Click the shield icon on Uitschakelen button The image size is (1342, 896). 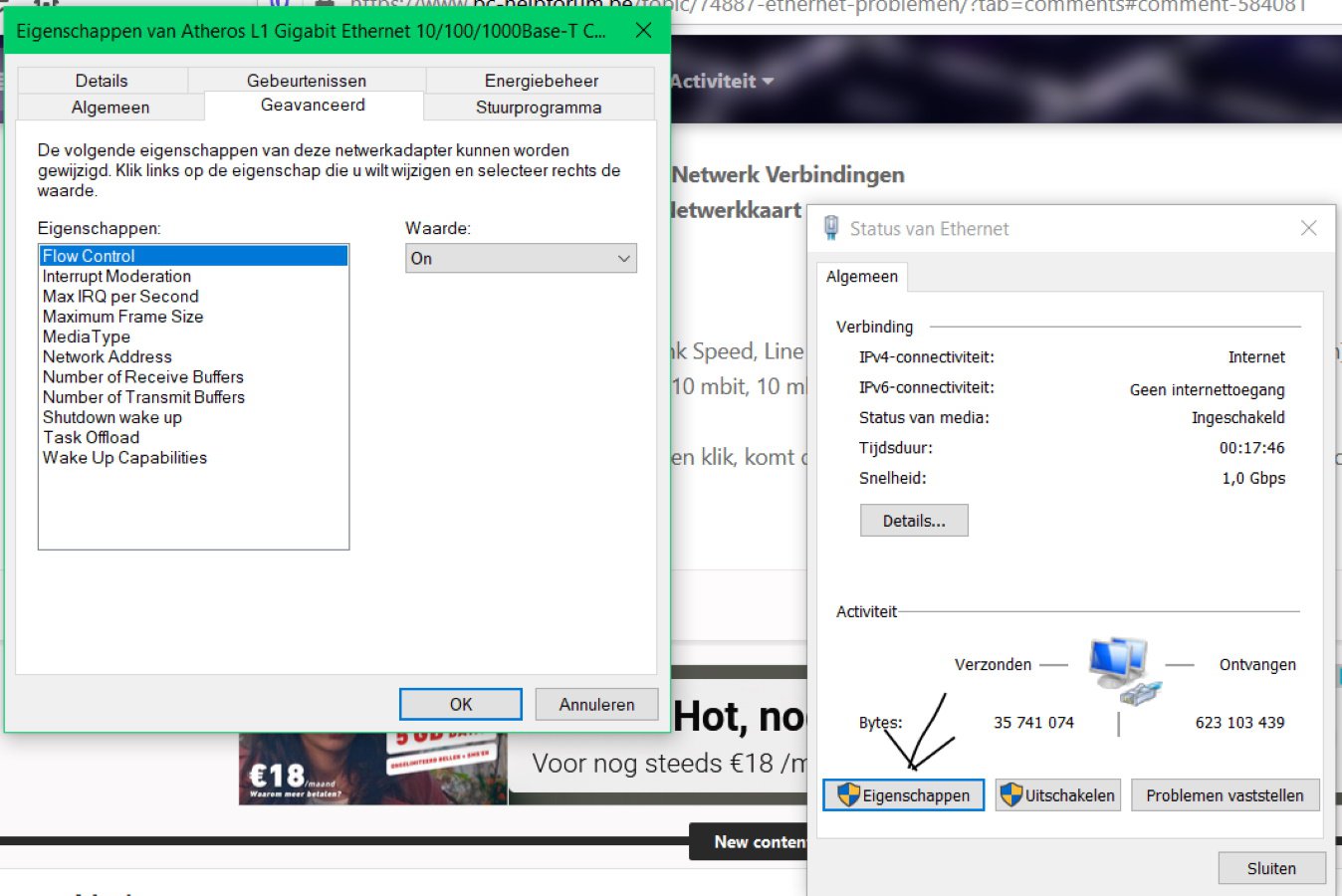[x=1011, y=794]
